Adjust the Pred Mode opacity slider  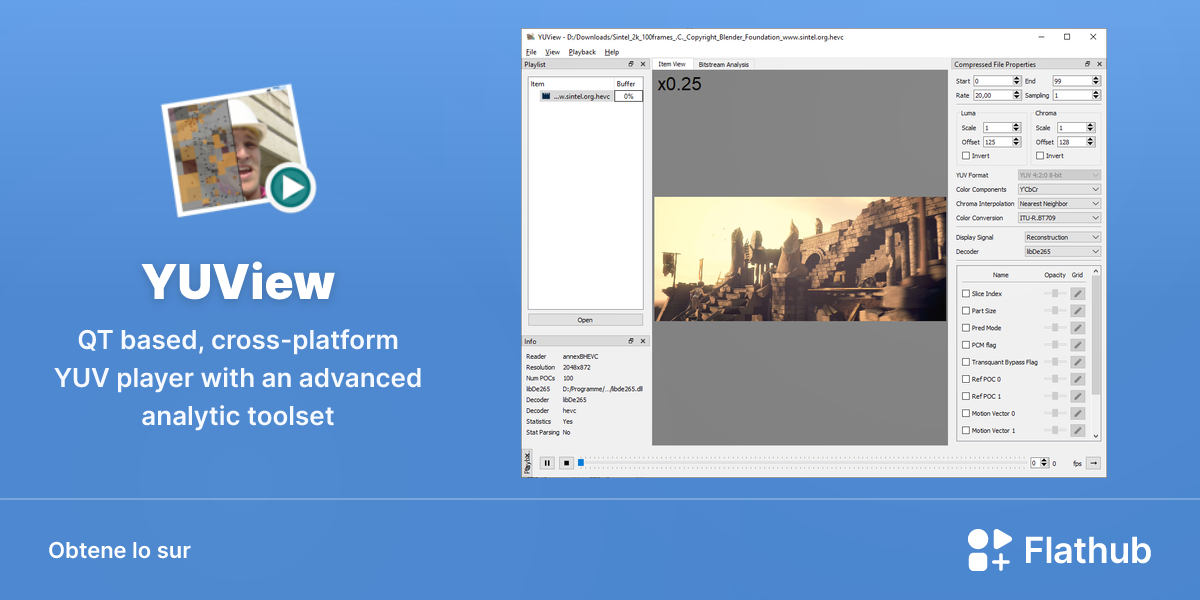coord(1054,328)
